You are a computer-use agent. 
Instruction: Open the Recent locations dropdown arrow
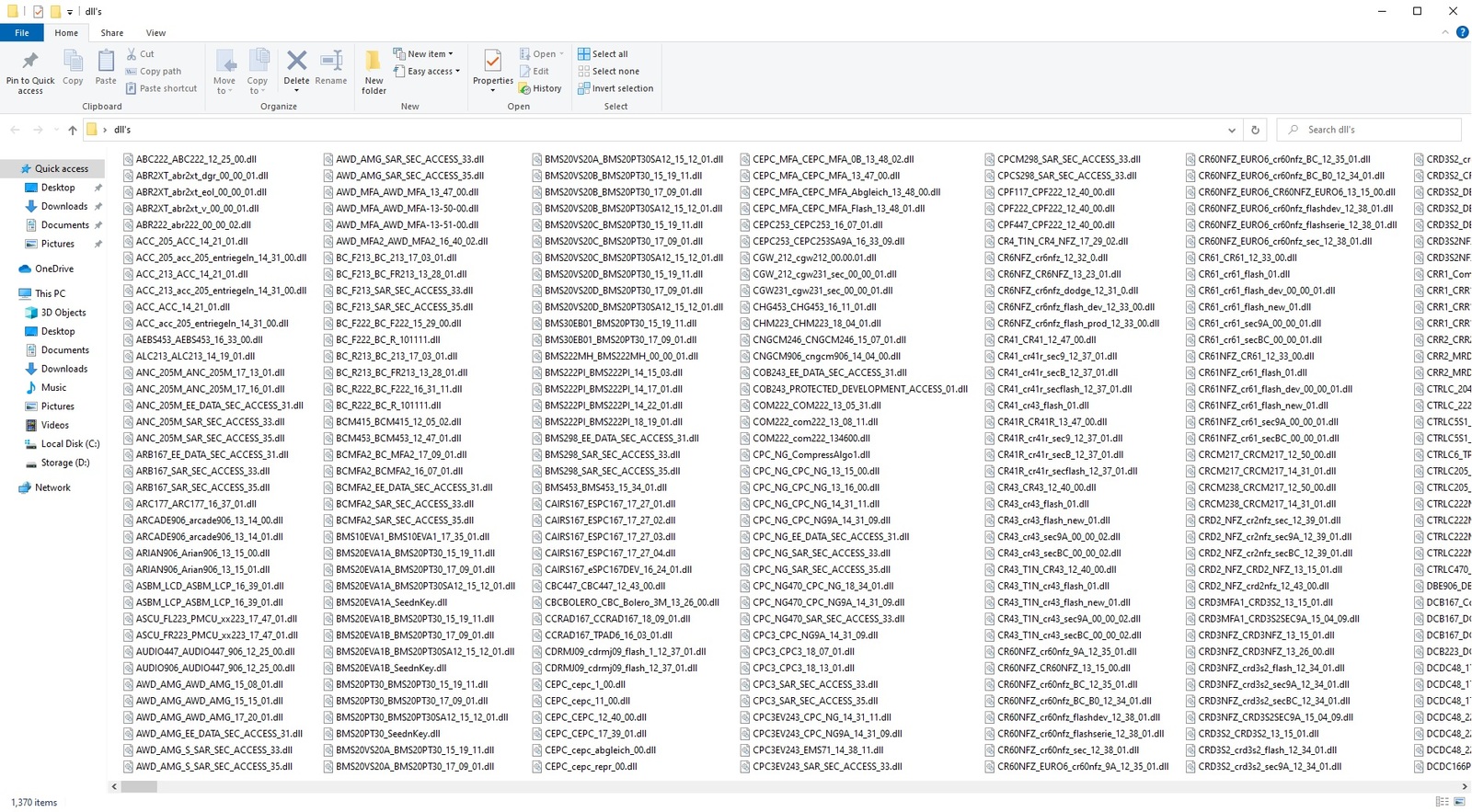pos(55,130)
